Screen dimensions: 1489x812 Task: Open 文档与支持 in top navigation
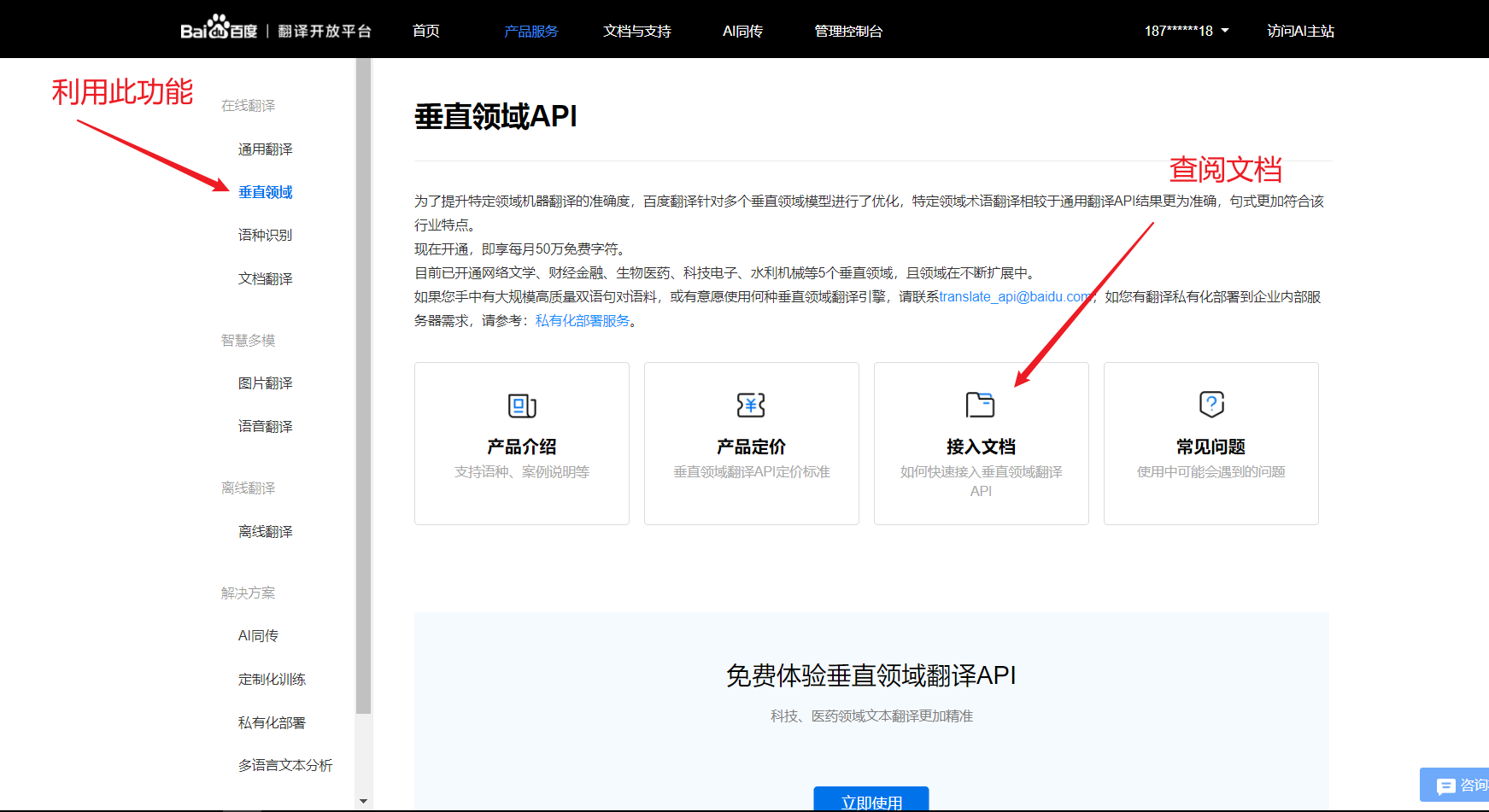tap(637, 31)
